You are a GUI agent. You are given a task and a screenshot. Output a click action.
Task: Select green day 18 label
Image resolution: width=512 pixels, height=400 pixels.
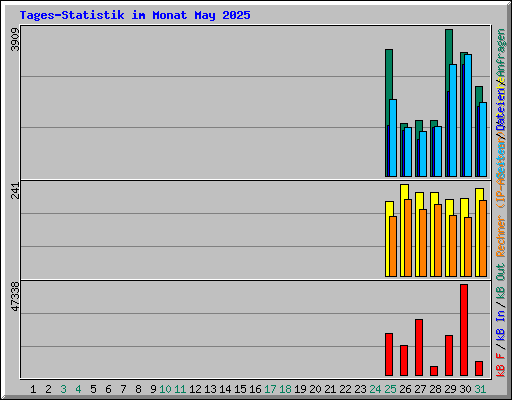tap(285, 389)
